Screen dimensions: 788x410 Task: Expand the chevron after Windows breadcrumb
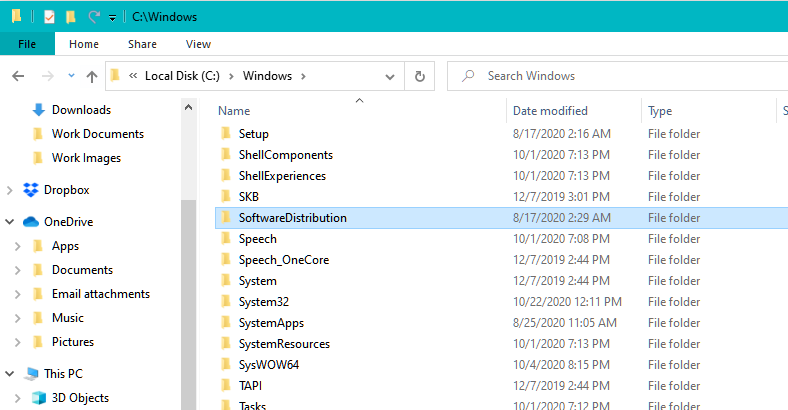[x=303, y=76]
